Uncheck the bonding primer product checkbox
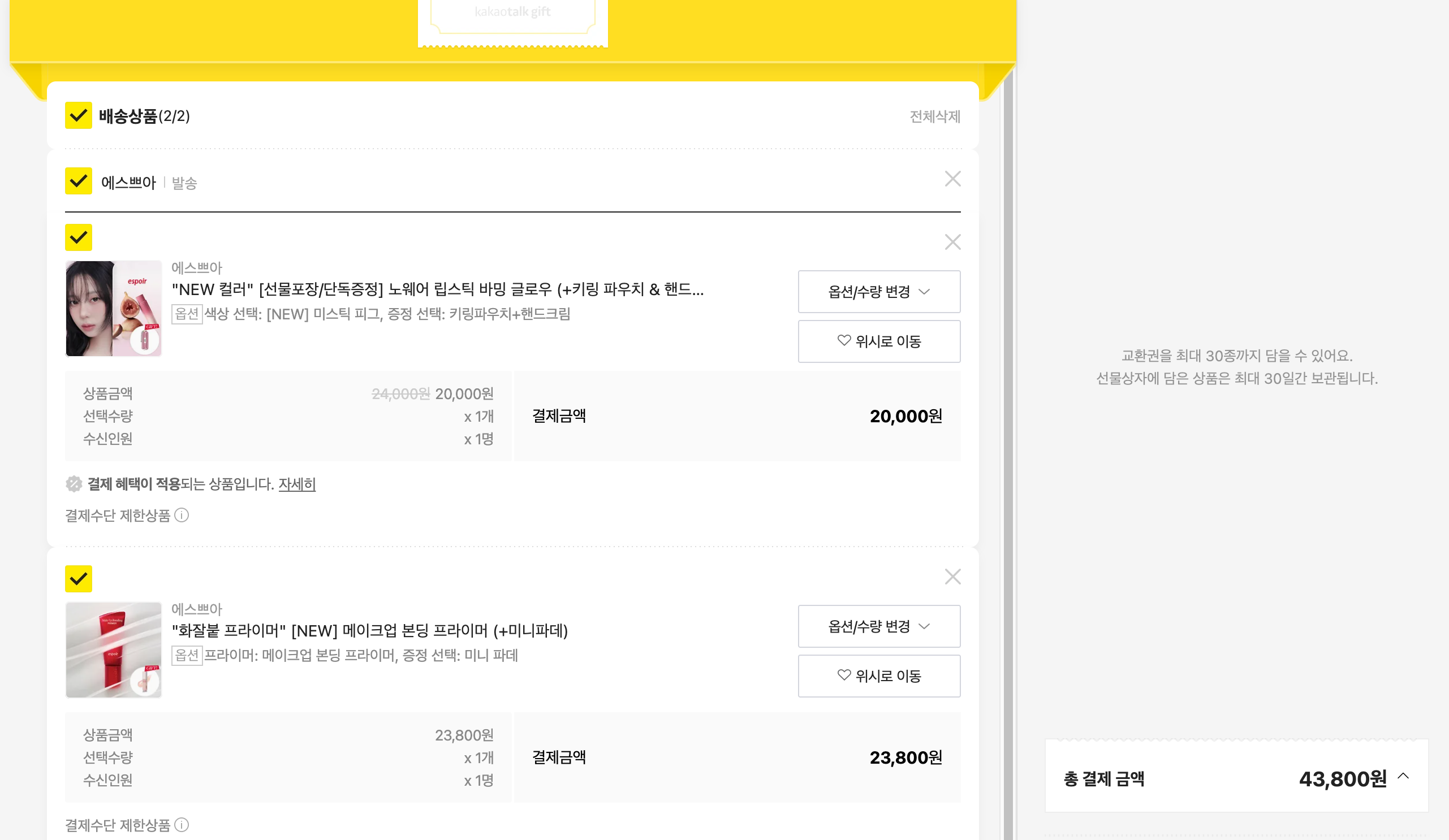This screenshot has height=840, width=1449. (78, 579)
